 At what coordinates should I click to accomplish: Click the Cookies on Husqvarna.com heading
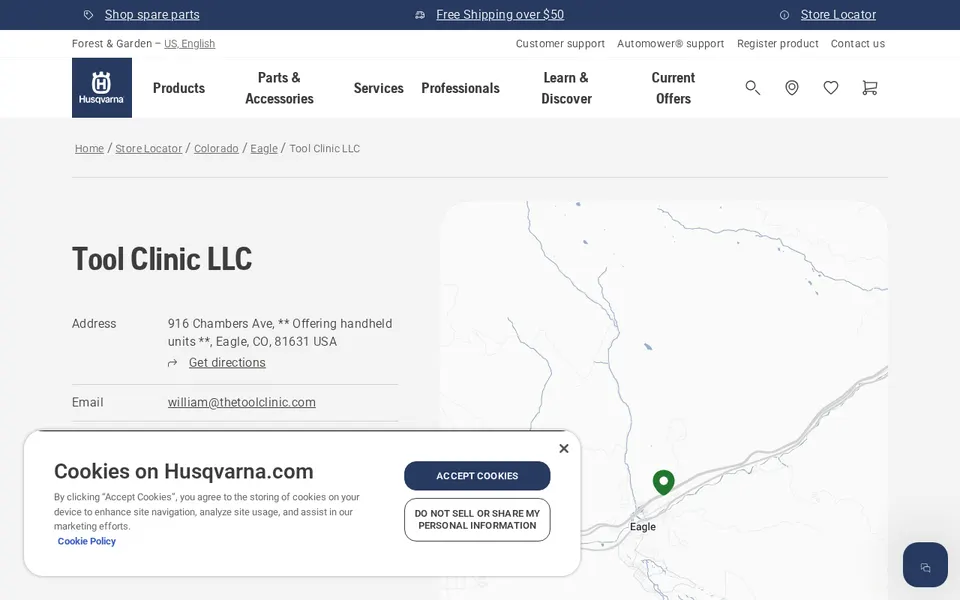pyautogui.click(x=184, y=471)
